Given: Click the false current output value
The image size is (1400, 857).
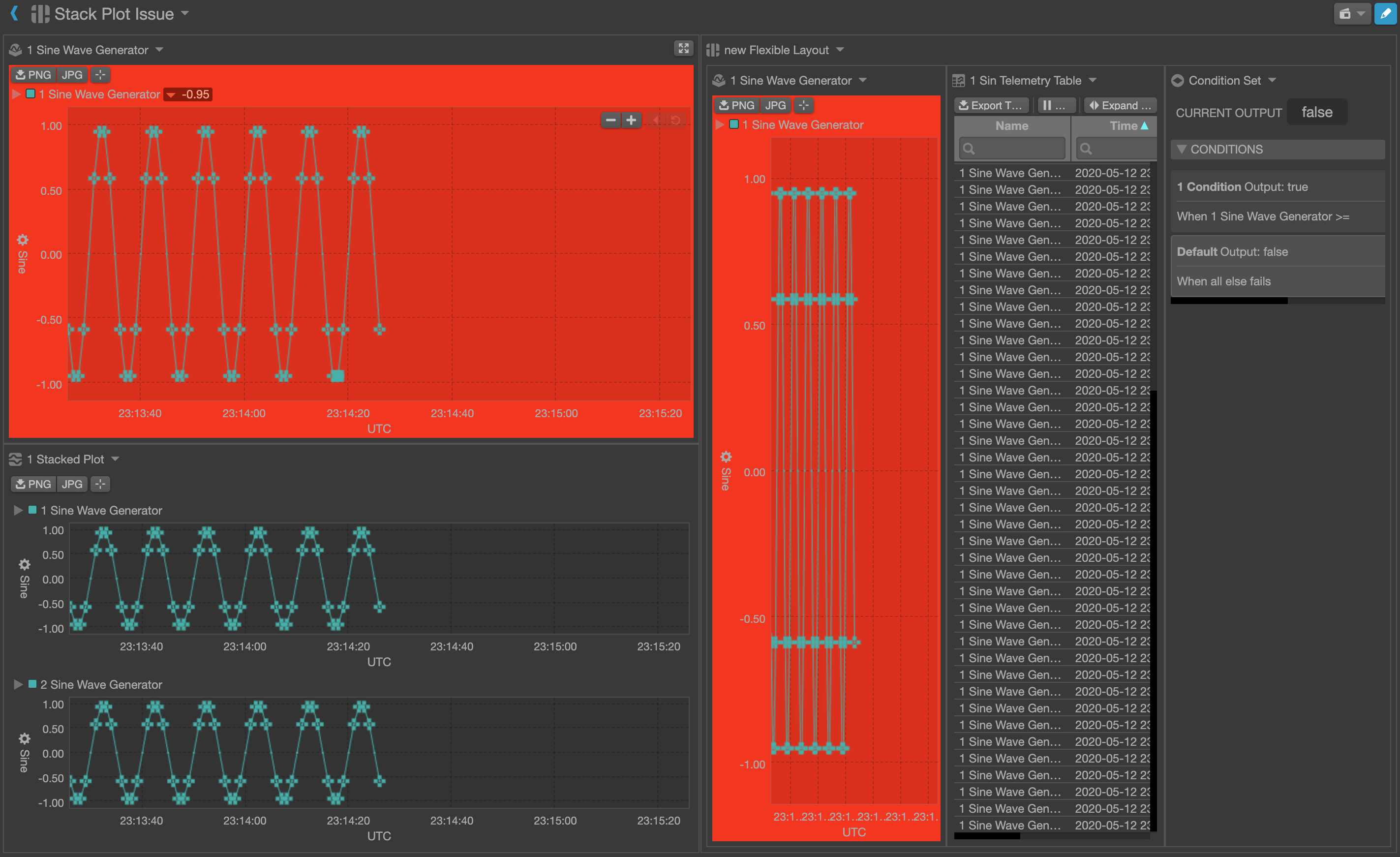Looking at the screenshot, I should pyautogui.click(x=1317, y=112).
